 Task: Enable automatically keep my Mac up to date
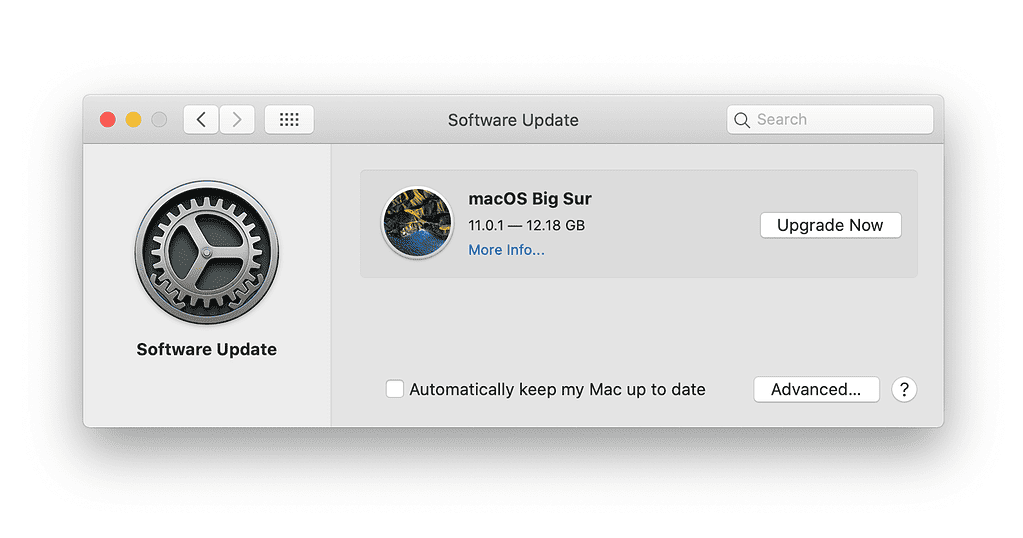click(395, 390)
